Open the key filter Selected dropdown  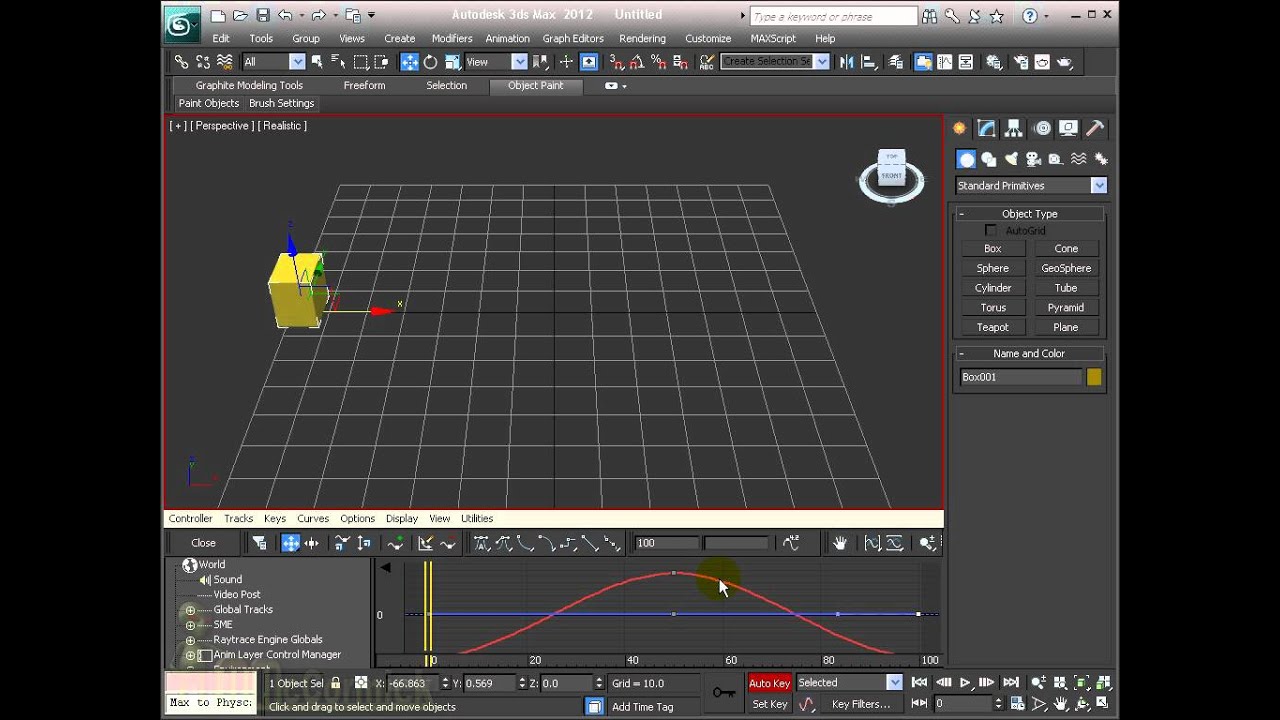pos(849,683)
